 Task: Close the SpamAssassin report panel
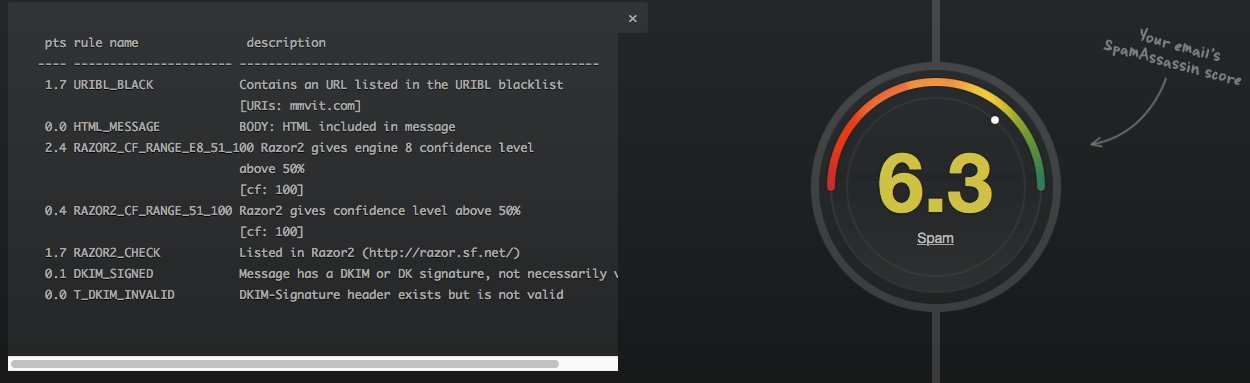coord(632,18)
